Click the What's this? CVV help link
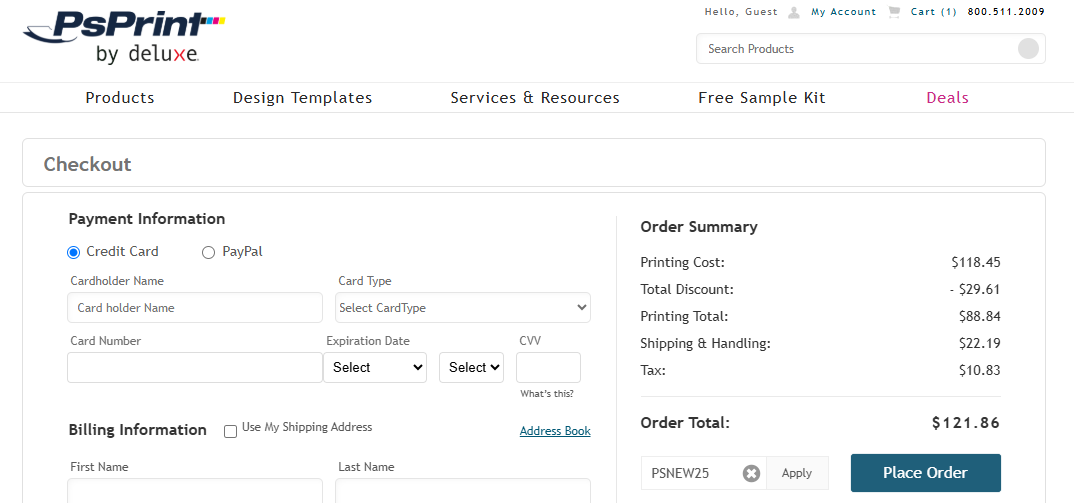1074x503 pixels. click(547, 394)
